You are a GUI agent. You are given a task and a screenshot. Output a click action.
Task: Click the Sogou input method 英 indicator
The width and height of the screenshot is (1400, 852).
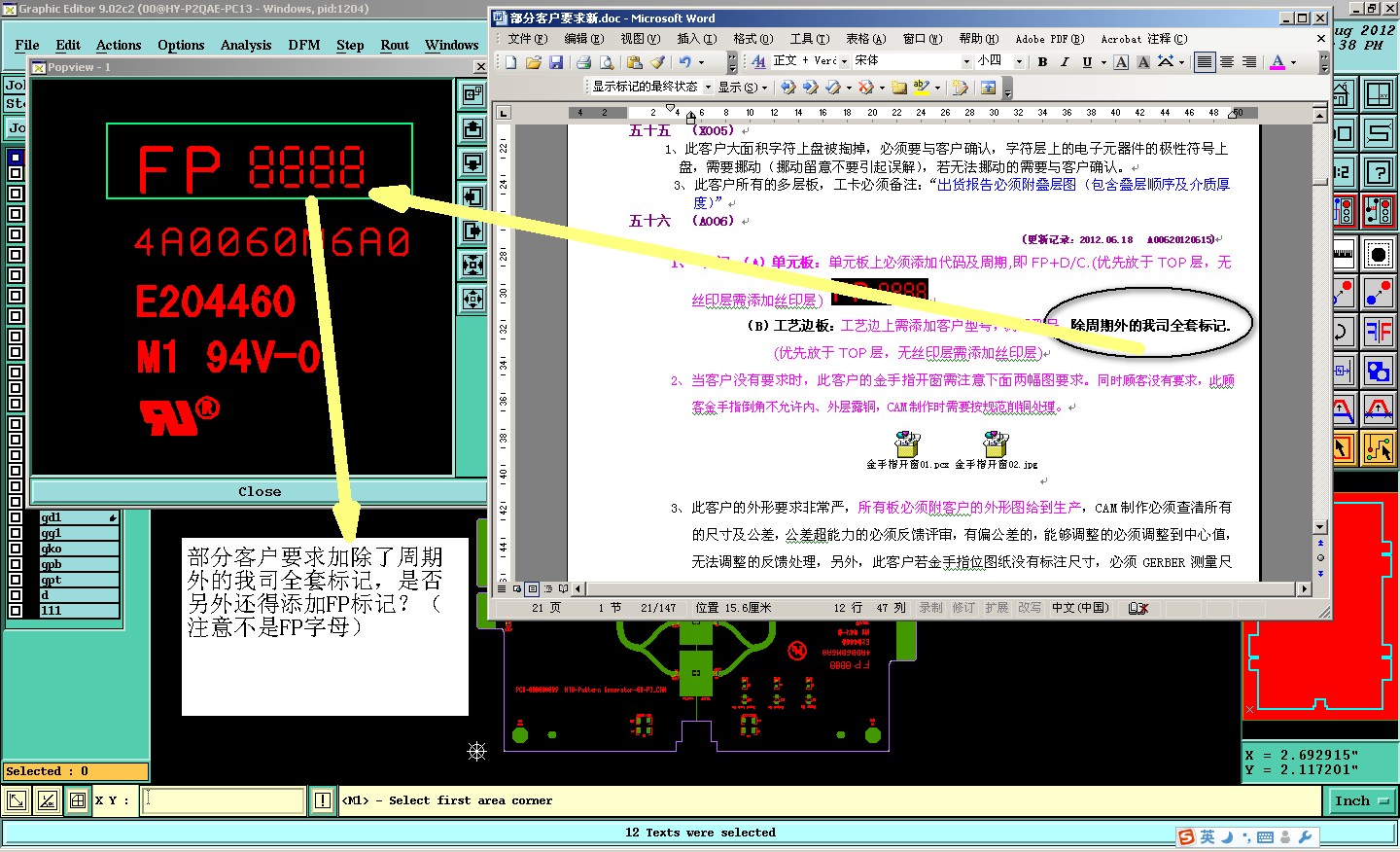[1207, 837]
